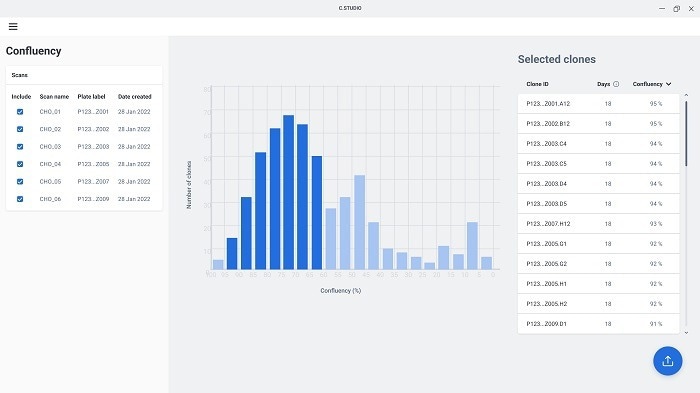Select the Scans tab header
The width and height of the screenshot is (700, 393).
pyautogui.click(x=20, y=75)
